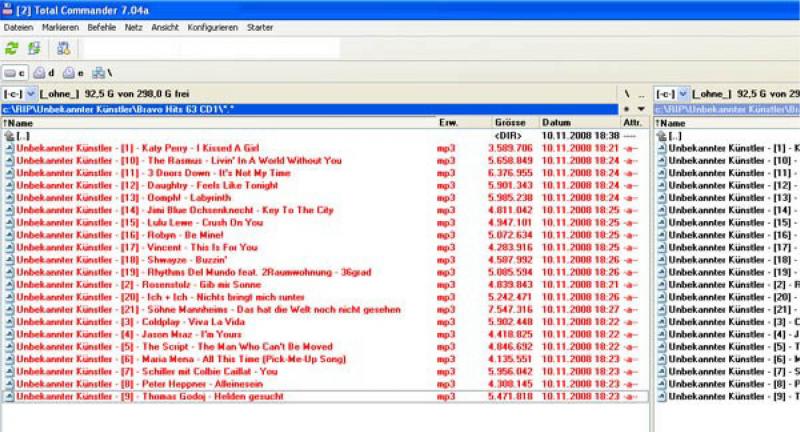
Task: Switch to drive c button
Action: coord(15,73)
